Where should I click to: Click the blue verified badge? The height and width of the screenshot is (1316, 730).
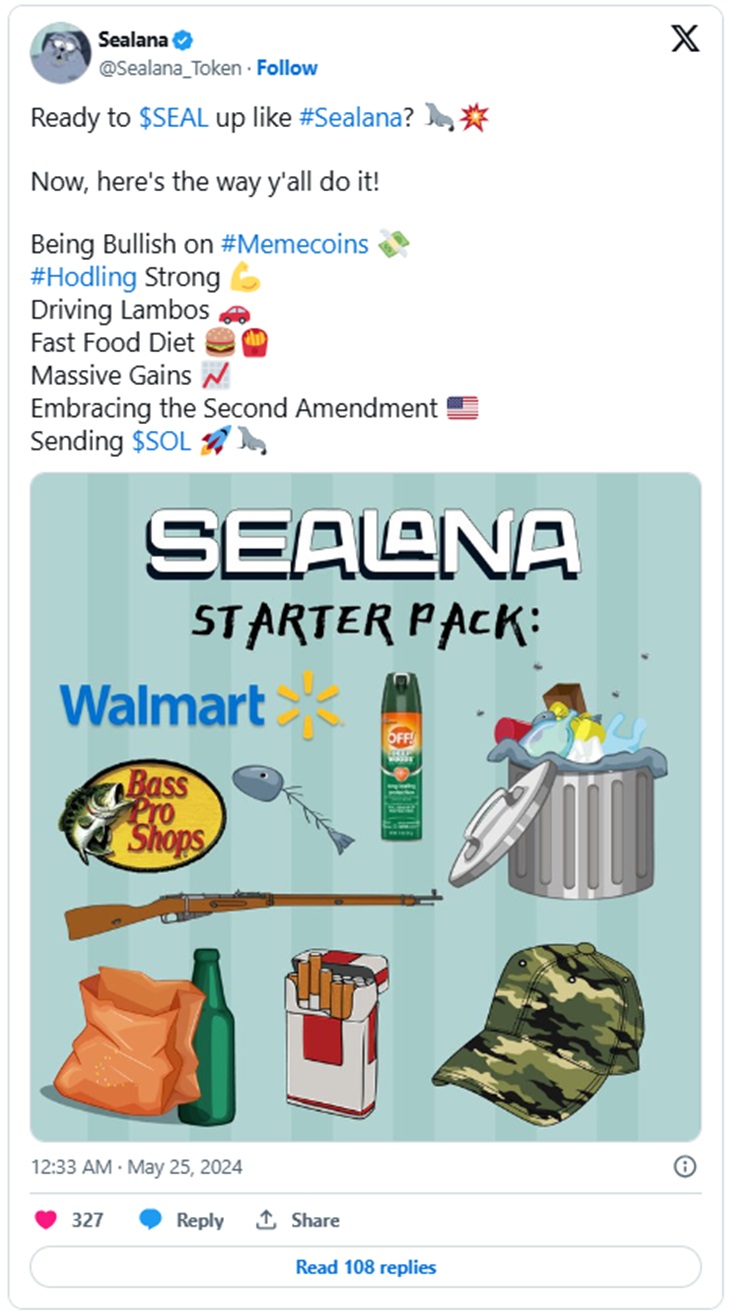(184, 40)
